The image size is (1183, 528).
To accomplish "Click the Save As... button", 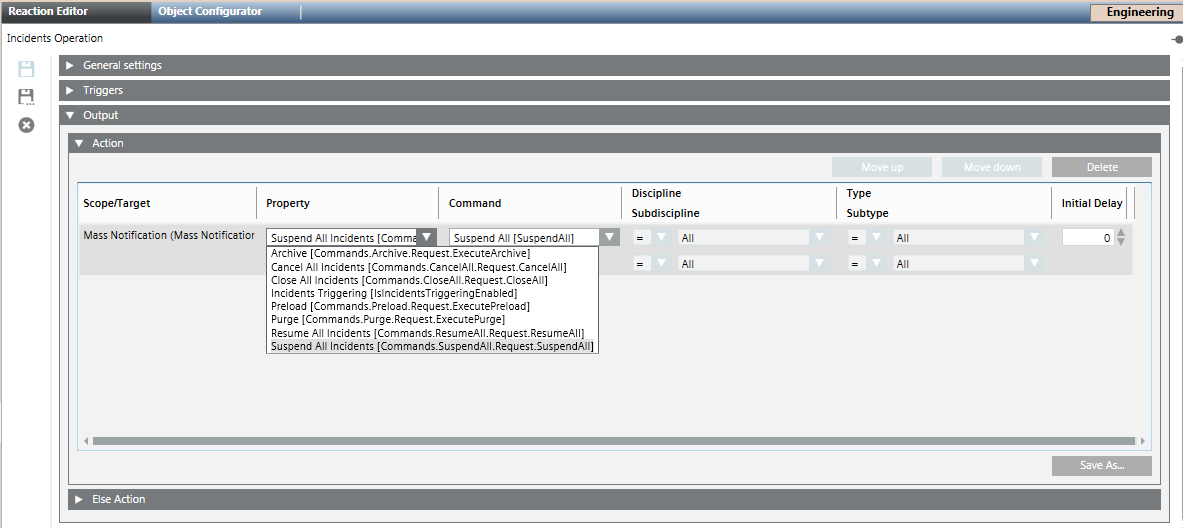I will 1101,466.
